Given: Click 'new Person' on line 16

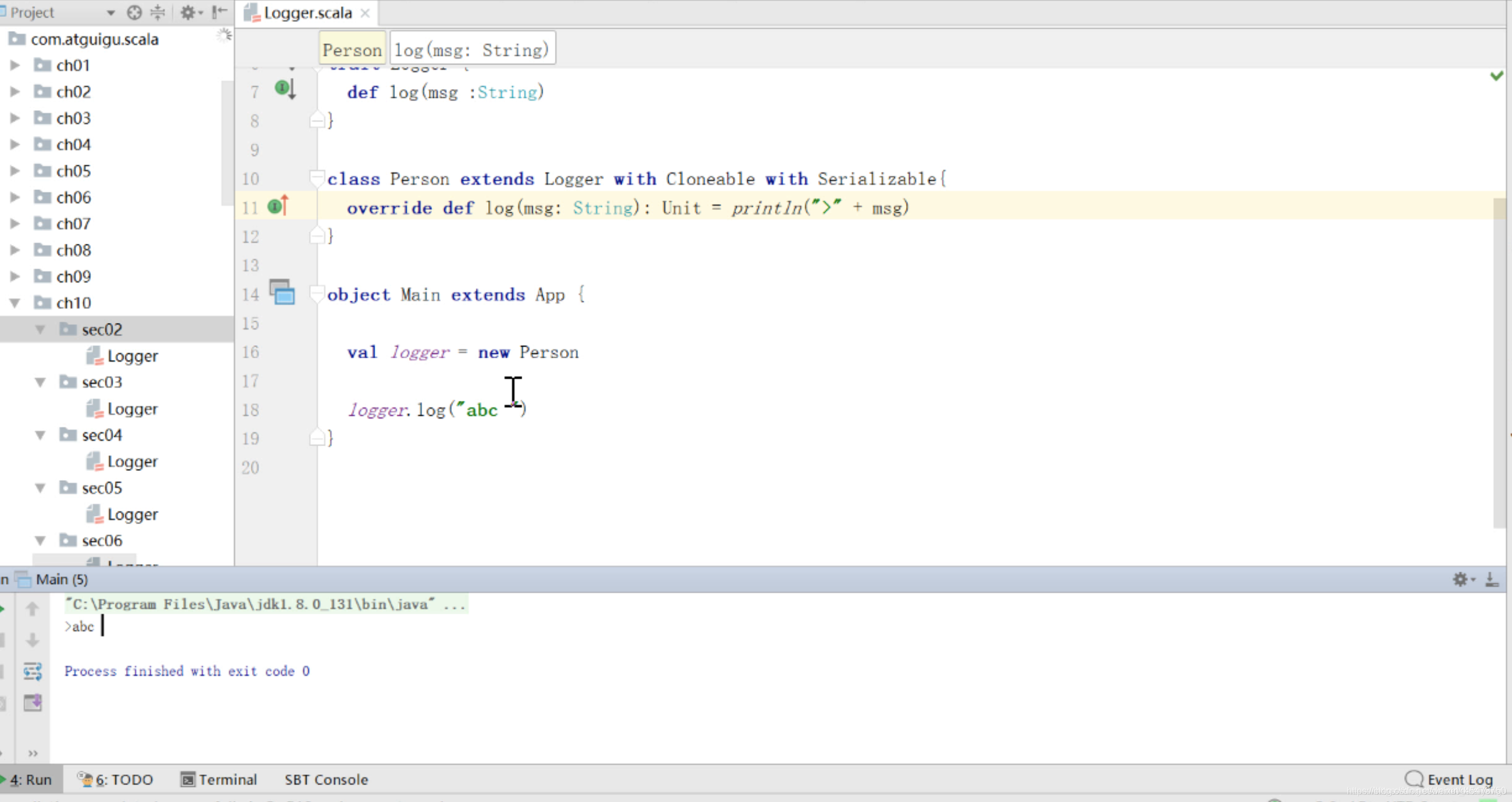Looking at the screenshot, I should click(x=528, y=352).
